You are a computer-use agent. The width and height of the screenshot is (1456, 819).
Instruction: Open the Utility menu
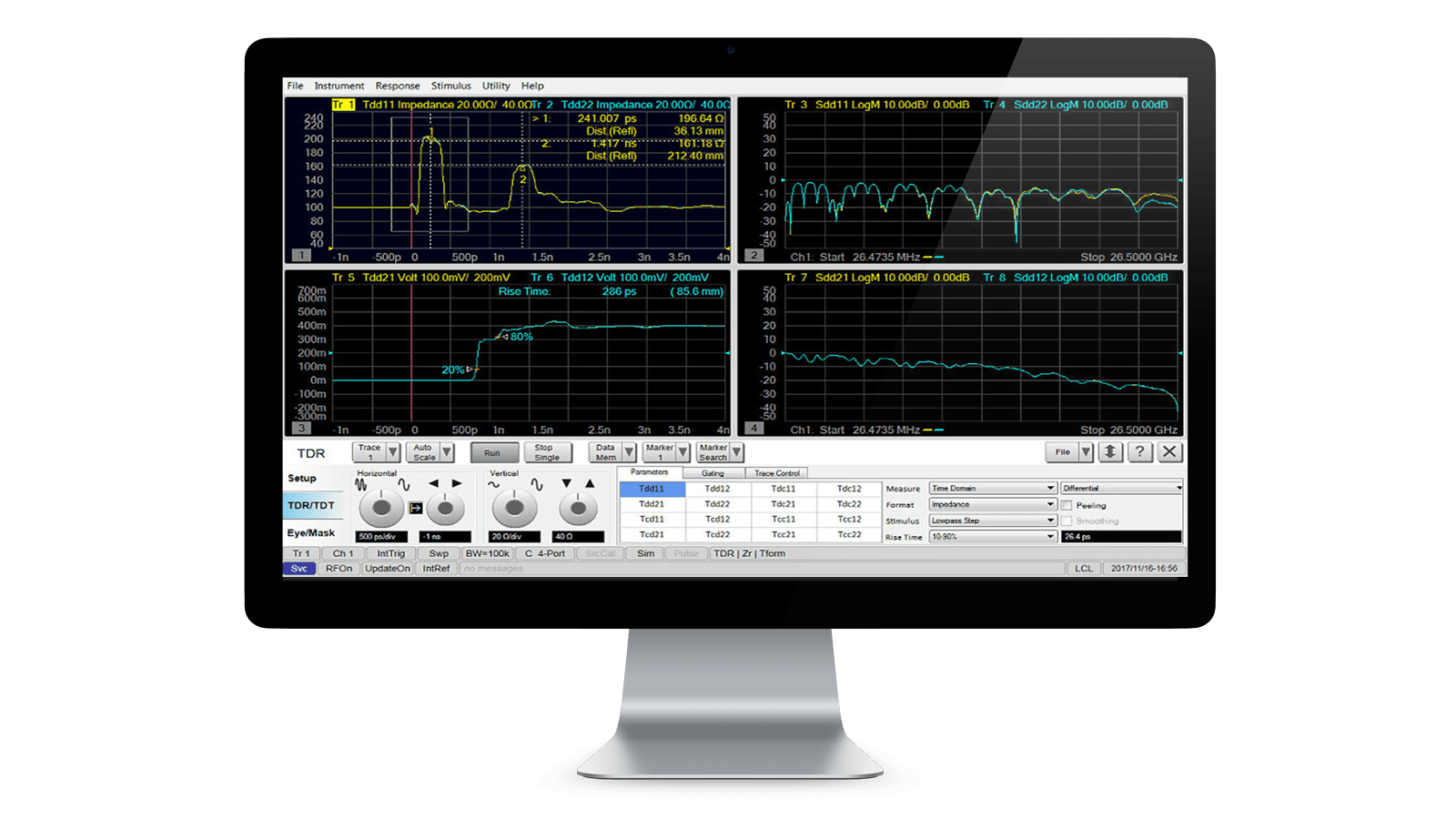(496, 86)
